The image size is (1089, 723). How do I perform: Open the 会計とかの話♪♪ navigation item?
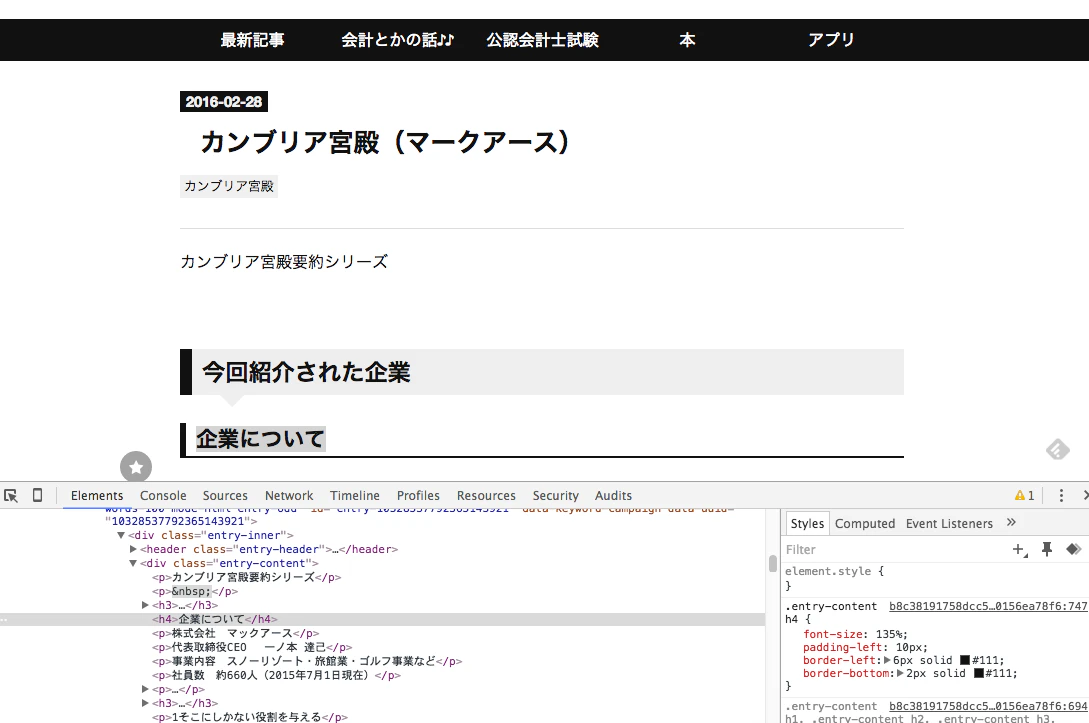click(397, 40)
